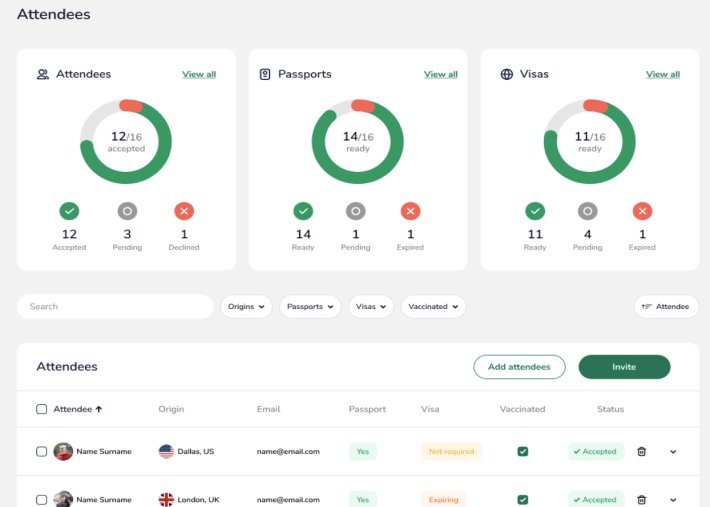Toggle the select-all checkbox in Attendee header
Screen dimensions: 710x507
42,409
